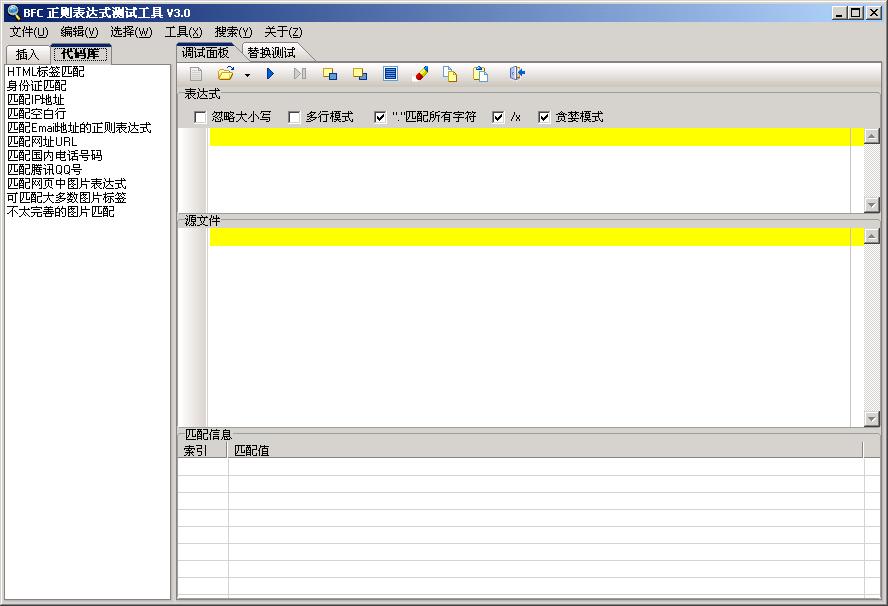Toggle the 多行模式 checkbox
The height and width of the screenshot is (606, 888).
click(x=295, y=117)
